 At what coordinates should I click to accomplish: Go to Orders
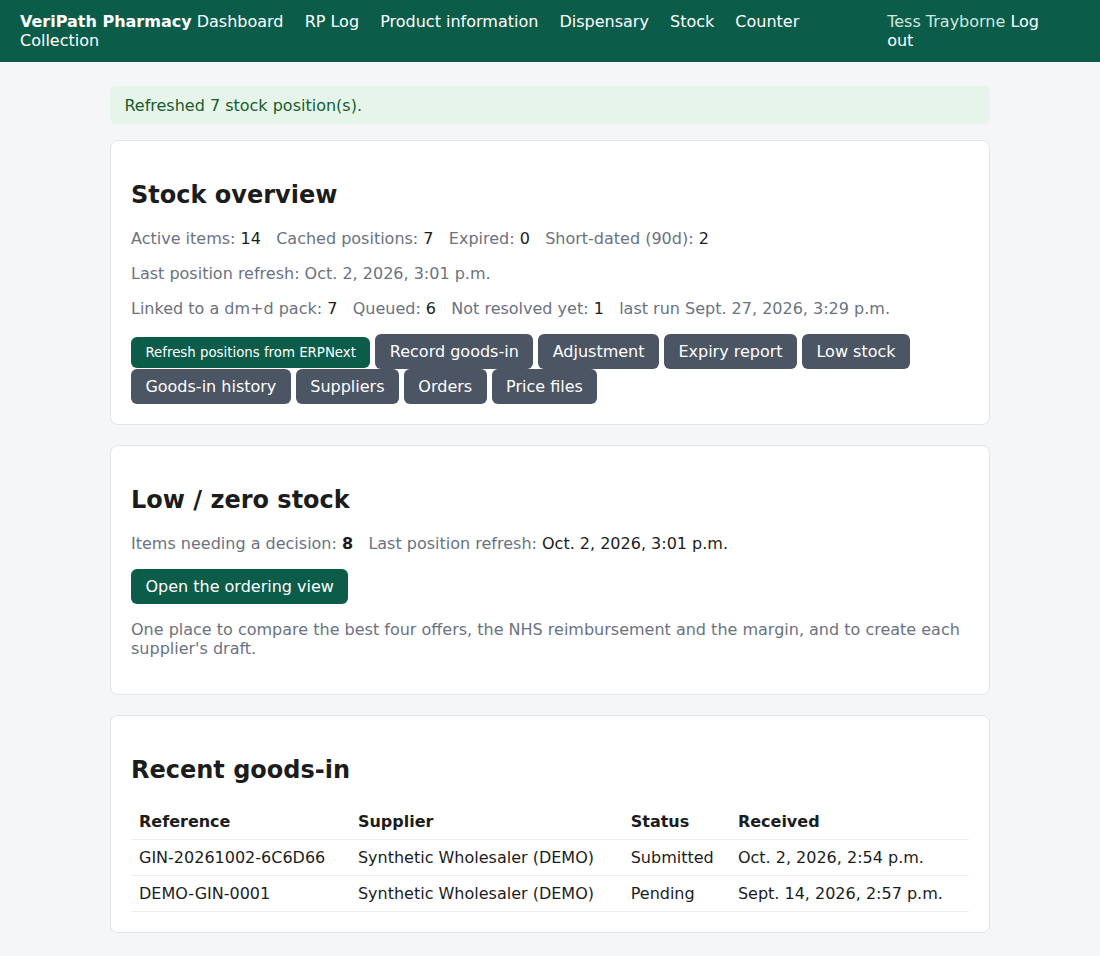[445, 386]
